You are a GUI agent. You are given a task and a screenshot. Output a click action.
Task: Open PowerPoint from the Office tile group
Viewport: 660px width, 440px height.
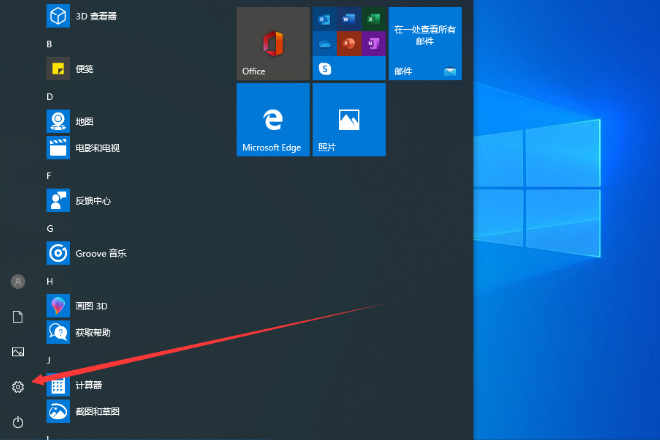pyautogui.click(x=348, y=44)
